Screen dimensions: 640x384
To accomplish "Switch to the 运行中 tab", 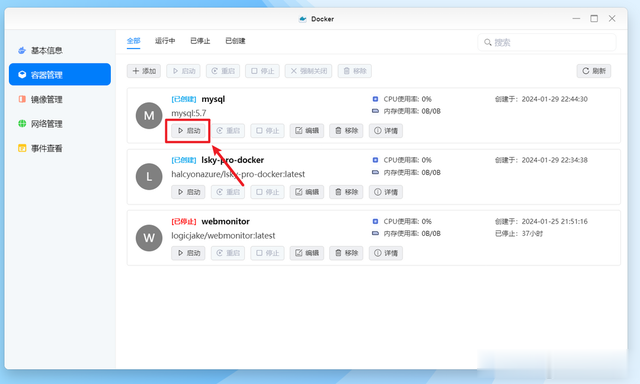I will tap(165, 41).
